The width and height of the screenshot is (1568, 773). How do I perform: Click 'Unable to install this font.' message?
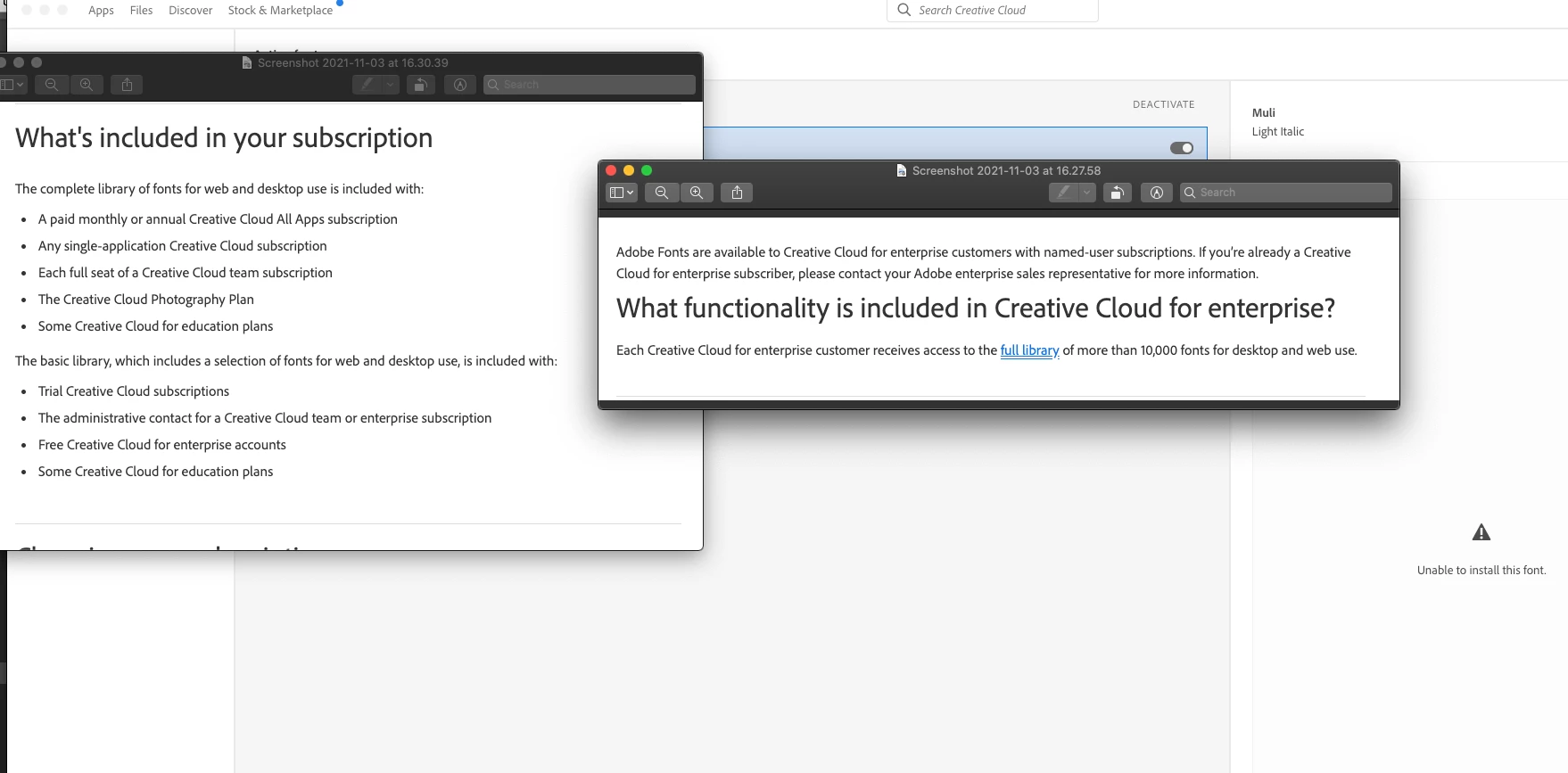(x=1481, y=571)
